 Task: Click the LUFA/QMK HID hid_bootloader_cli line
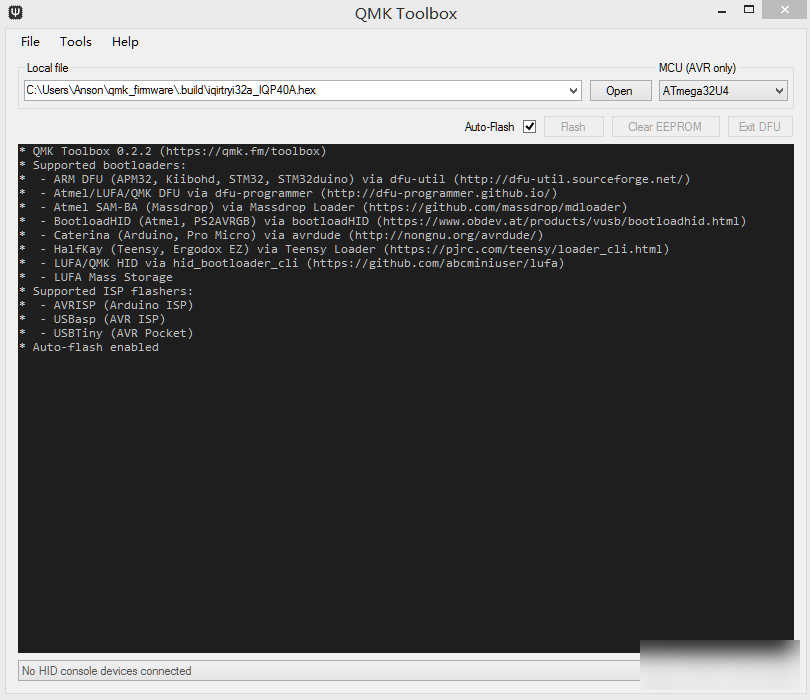tap(292, 263)
